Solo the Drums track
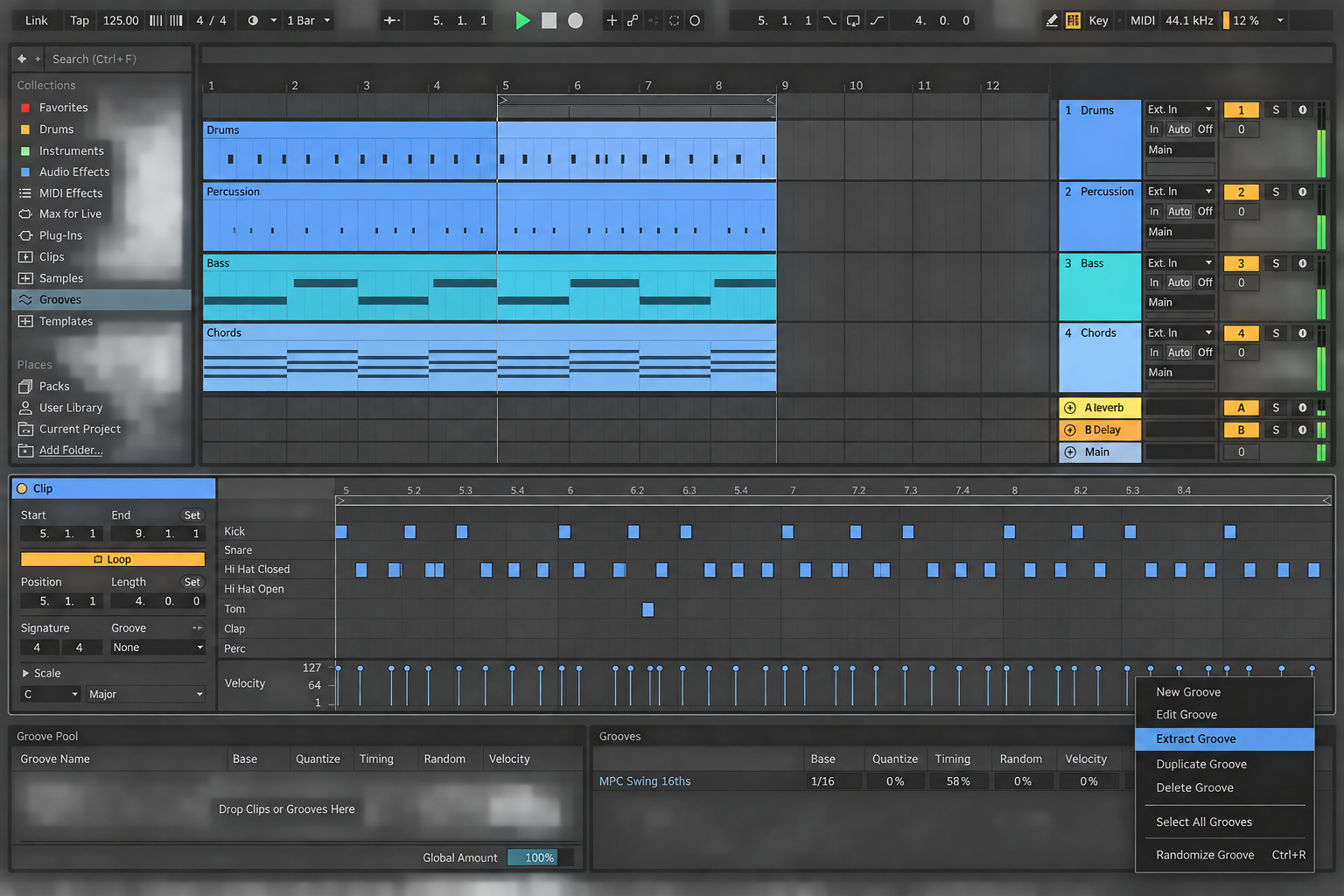This screenshot has width=1344, height=896. point(1276,110)
